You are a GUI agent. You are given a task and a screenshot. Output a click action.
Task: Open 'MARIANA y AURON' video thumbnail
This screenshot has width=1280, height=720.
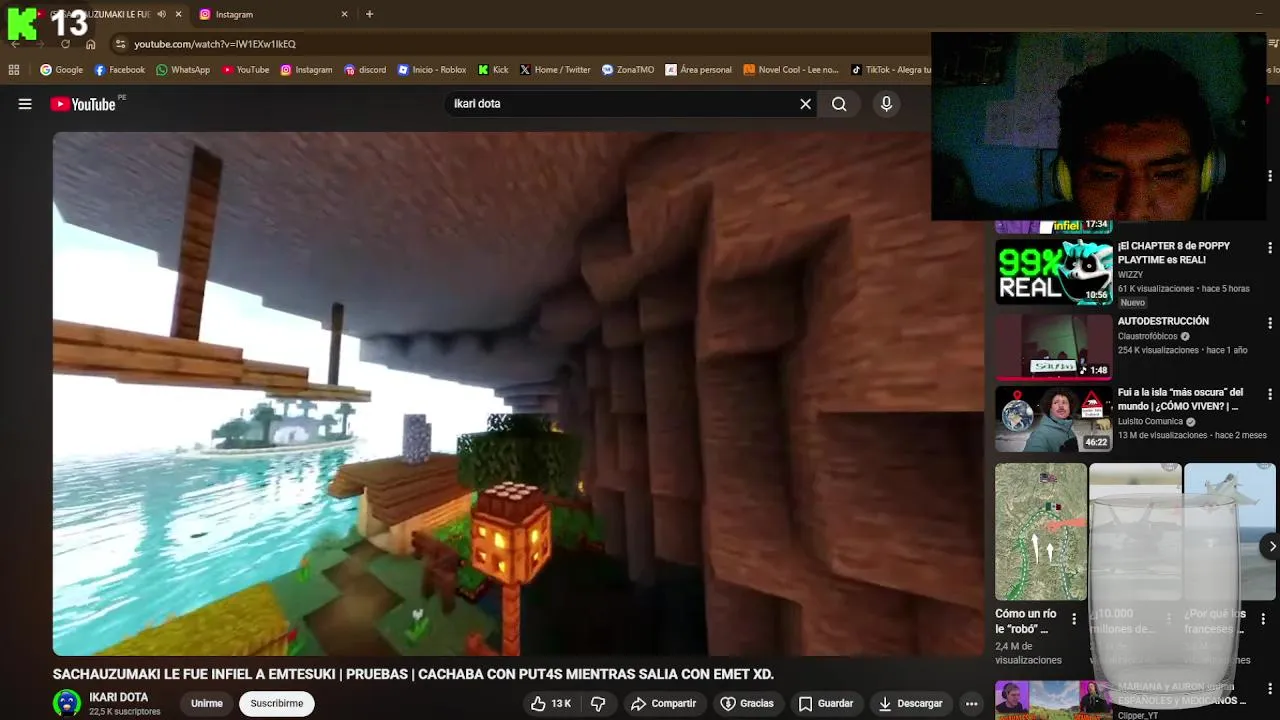1053,700
